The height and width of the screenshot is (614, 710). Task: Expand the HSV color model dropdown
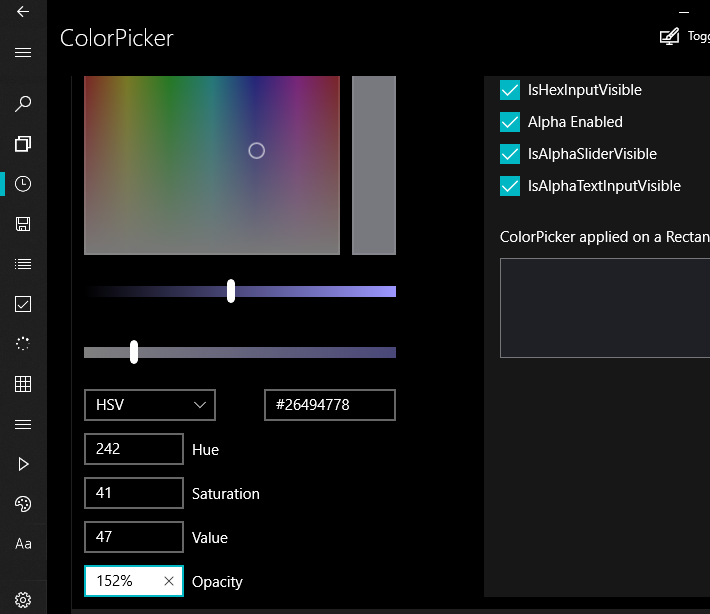point(150,405)
